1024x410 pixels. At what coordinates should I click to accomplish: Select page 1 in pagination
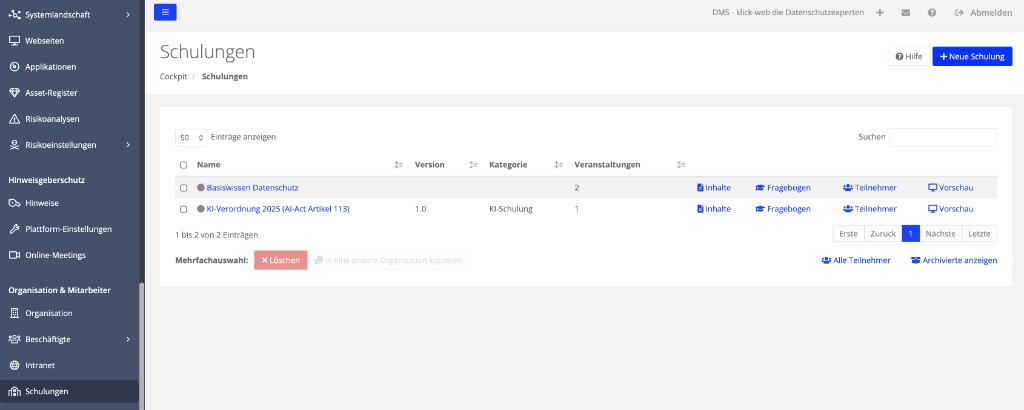pos(910,234)
